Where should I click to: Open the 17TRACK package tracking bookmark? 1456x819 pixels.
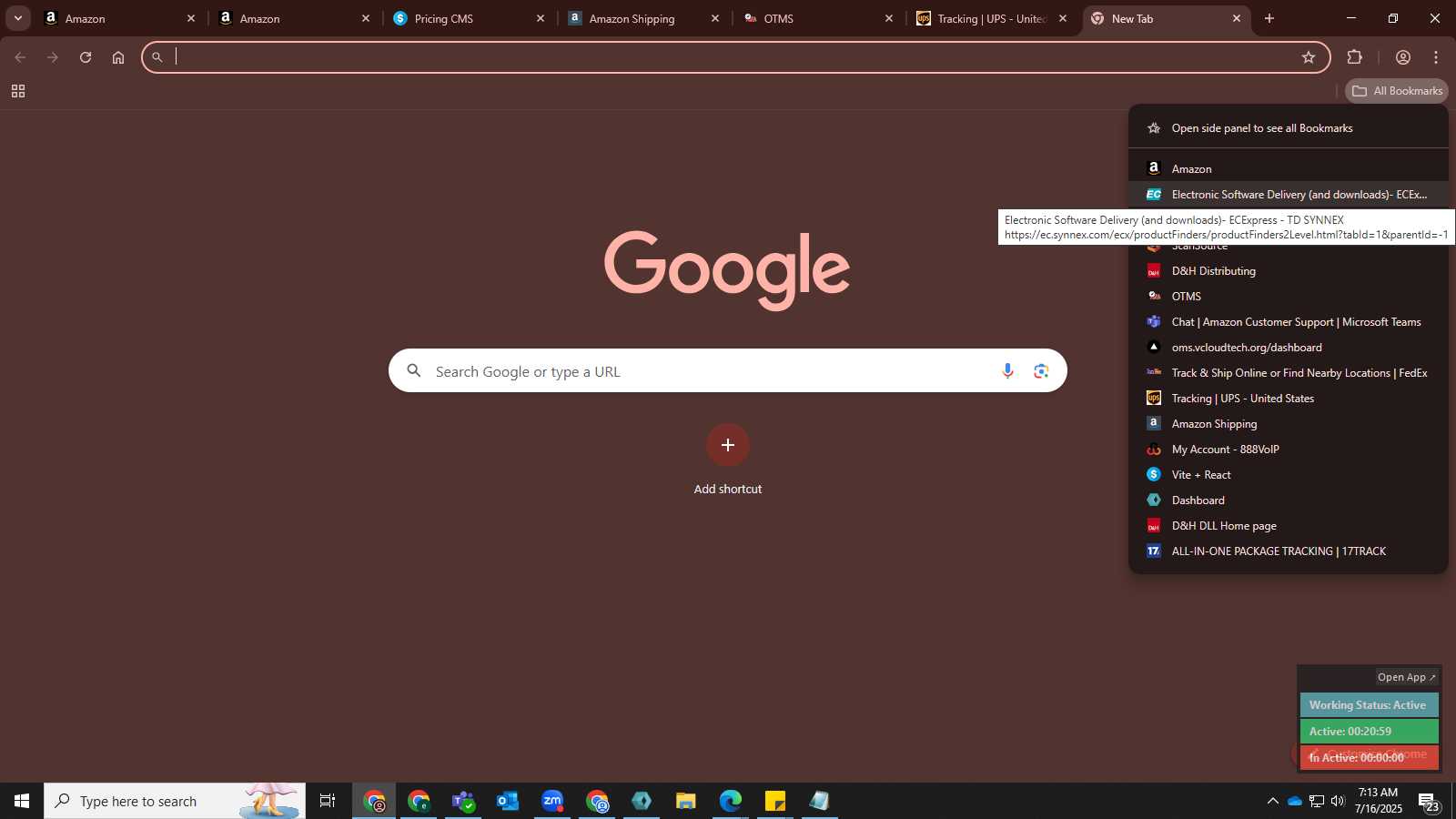click(1288, 551)
